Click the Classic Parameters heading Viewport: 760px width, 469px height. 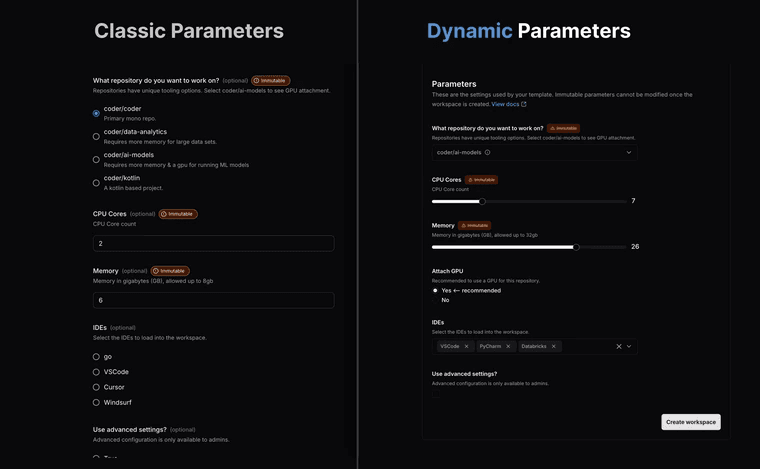pos(189,31)
